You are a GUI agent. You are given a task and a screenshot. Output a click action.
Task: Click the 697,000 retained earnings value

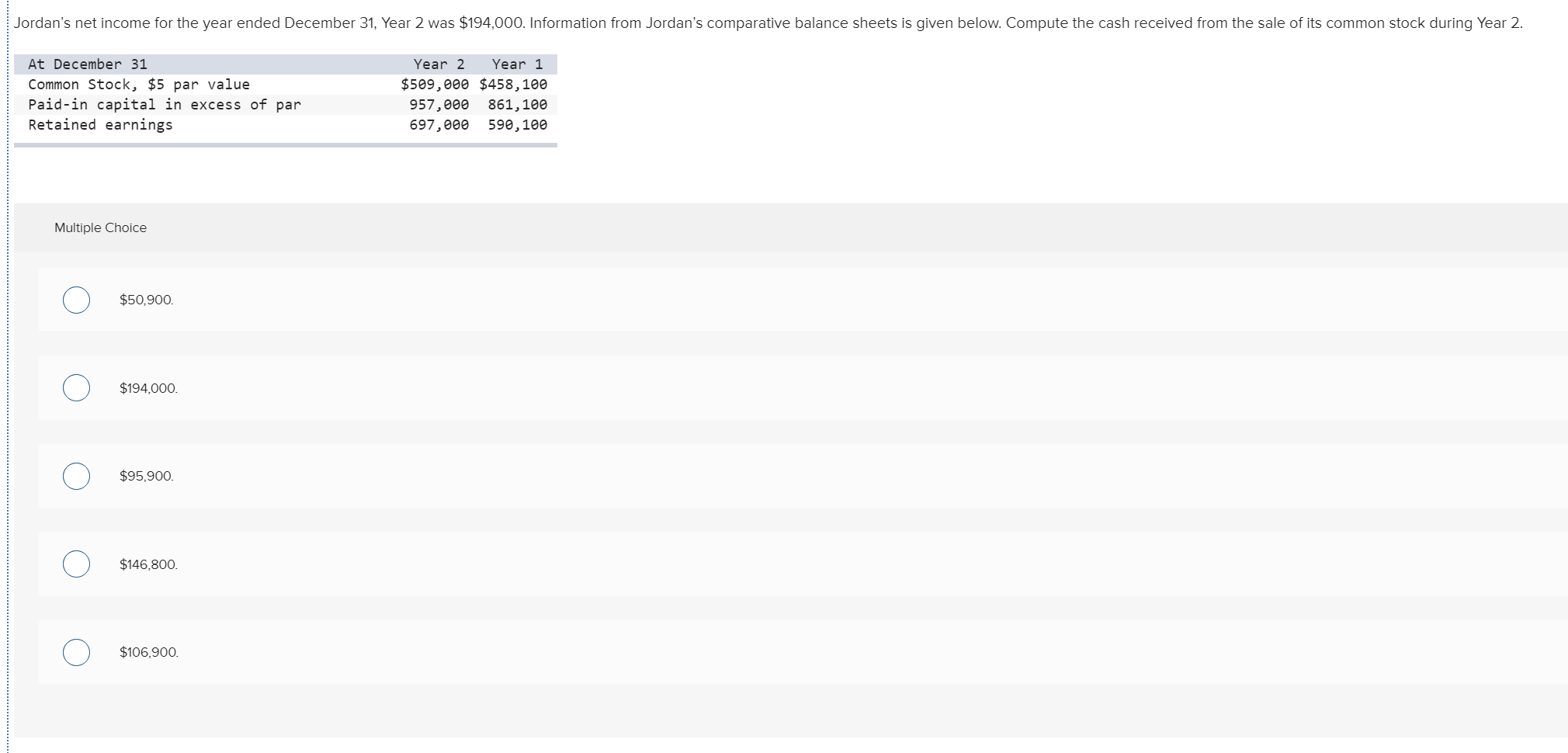coord(439,125)
